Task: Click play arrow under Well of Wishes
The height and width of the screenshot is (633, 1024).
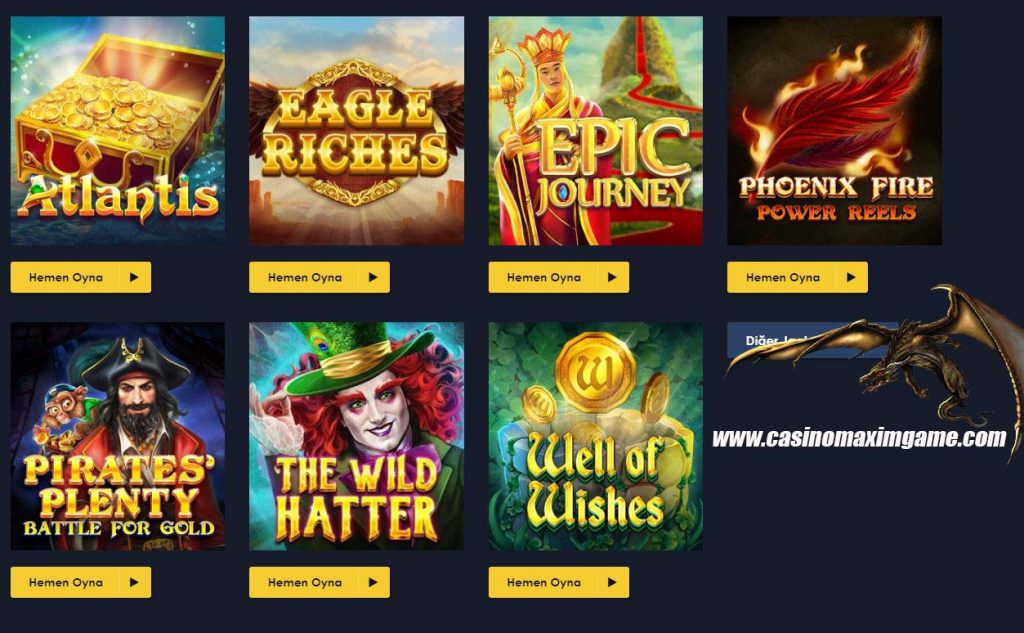Action: [612, 582]
